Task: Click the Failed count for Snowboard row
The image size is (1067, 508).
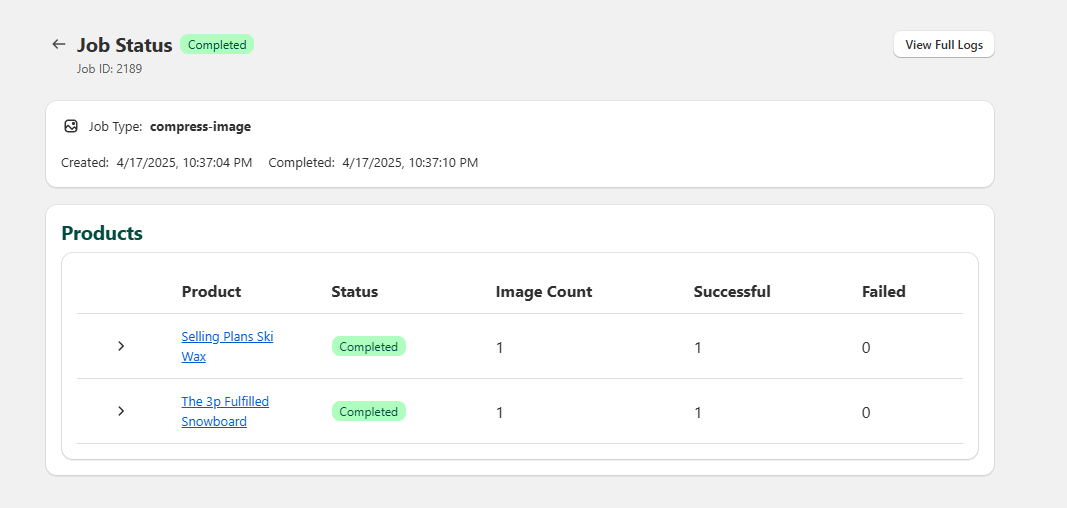Action: pyautogui.click(x=866, y=412)
